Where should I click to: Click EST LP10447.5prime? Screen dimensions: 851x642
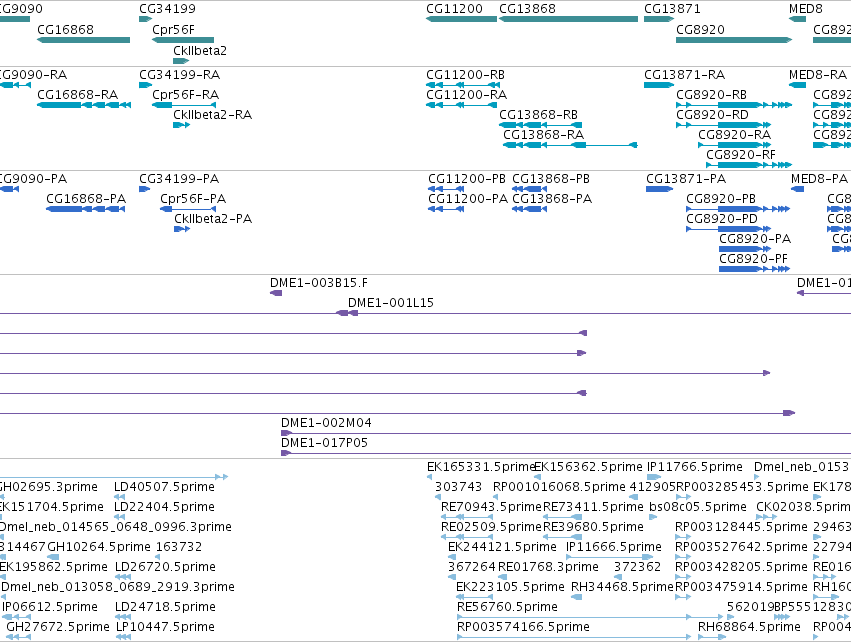165,627
